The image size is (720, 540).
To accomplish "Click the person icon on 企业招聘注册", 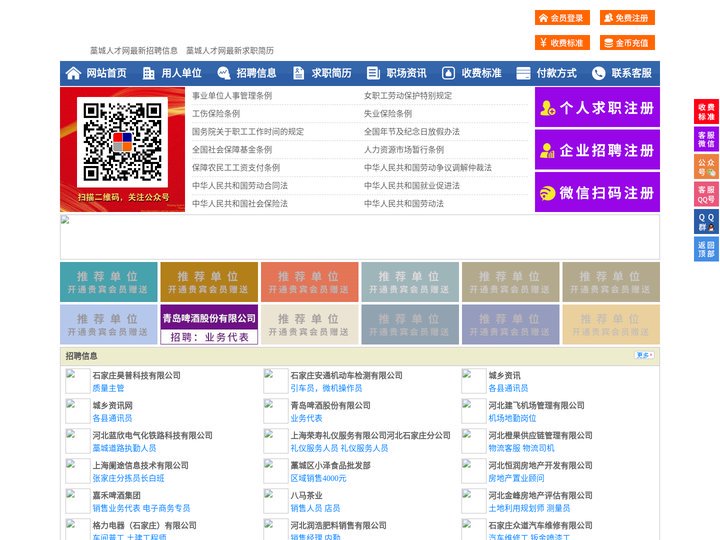I will pos(547,150).
